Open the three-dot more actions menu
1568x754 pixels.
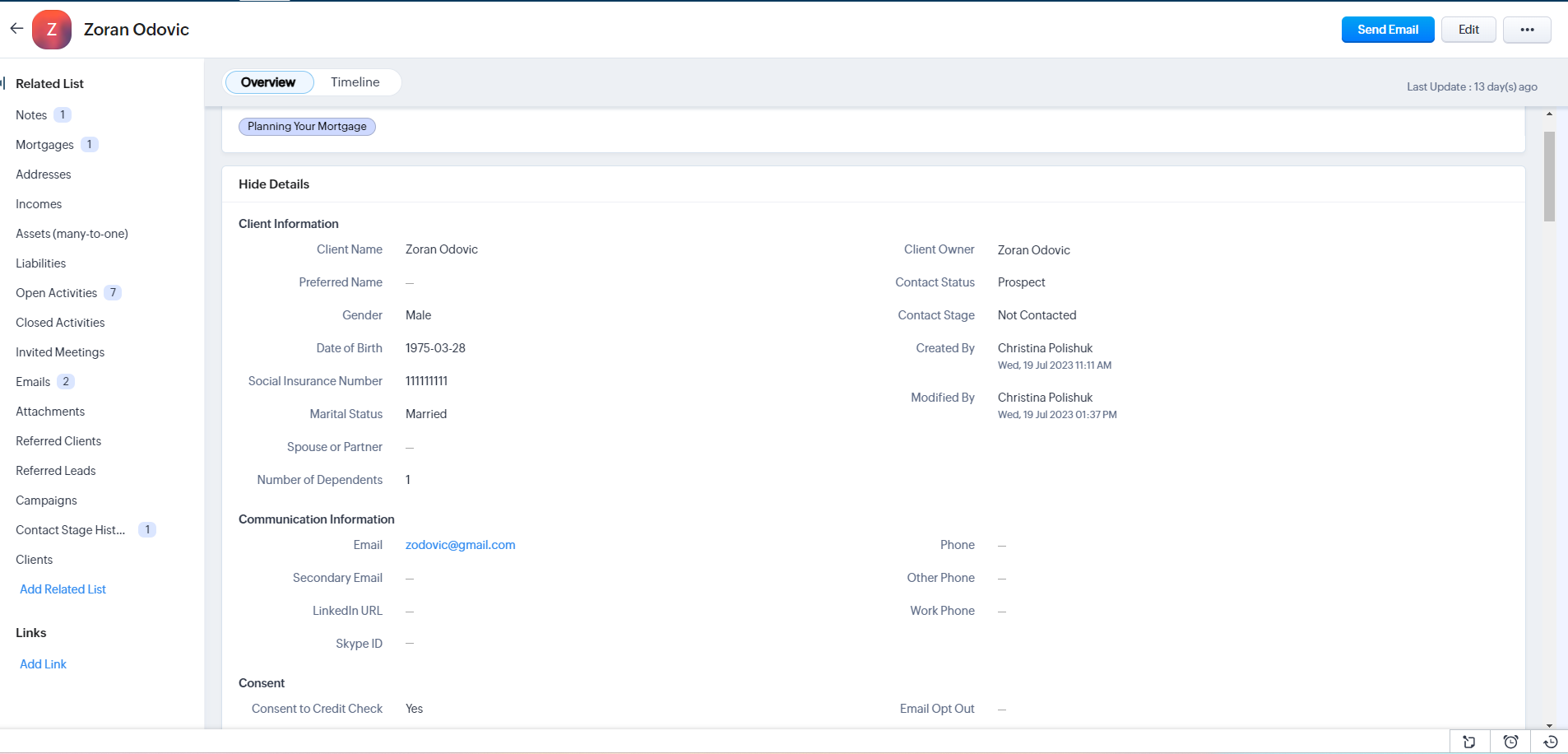[1526, 30]
